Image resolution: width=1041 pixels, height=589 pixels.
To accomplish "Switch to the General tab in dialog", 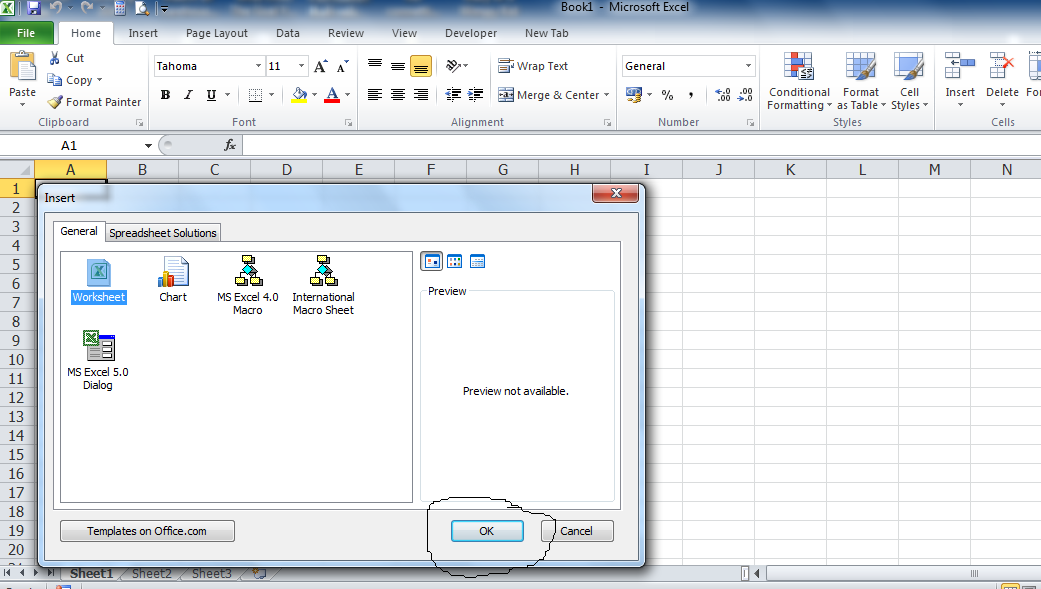I will (x=79, y=231).
